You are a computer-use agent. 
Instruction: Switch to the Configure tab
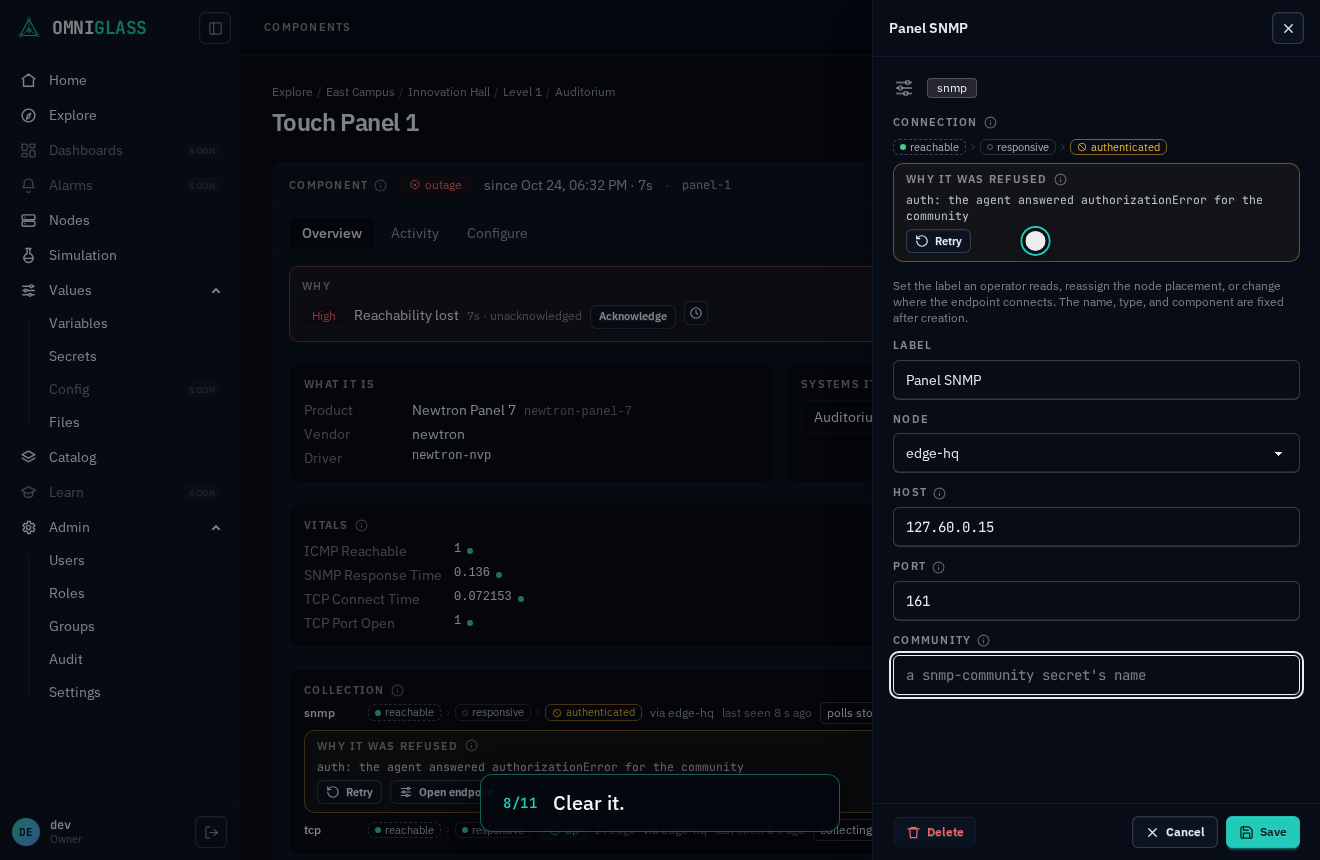497,233
